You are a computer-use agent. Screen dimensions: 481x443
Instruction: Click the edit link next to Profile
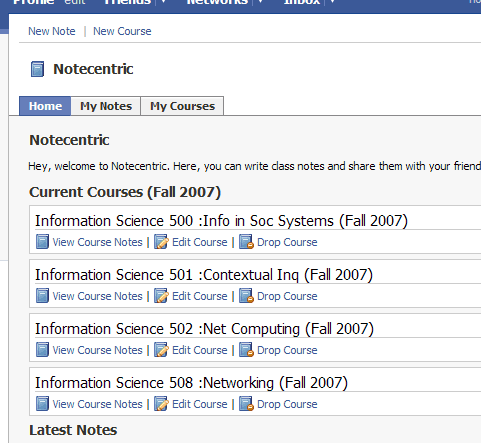point(75,2)
